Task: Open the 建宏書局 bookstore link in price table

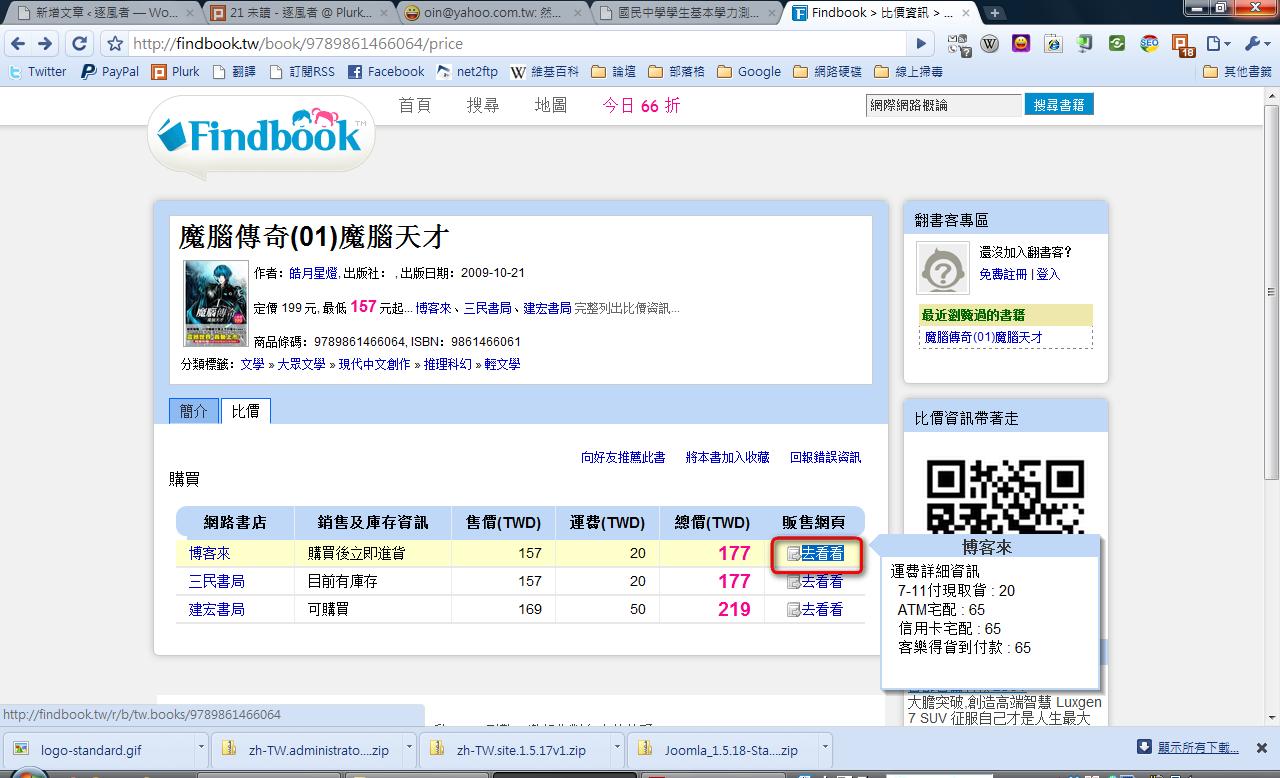Action: pyautogui.click(x=217, y=609)
